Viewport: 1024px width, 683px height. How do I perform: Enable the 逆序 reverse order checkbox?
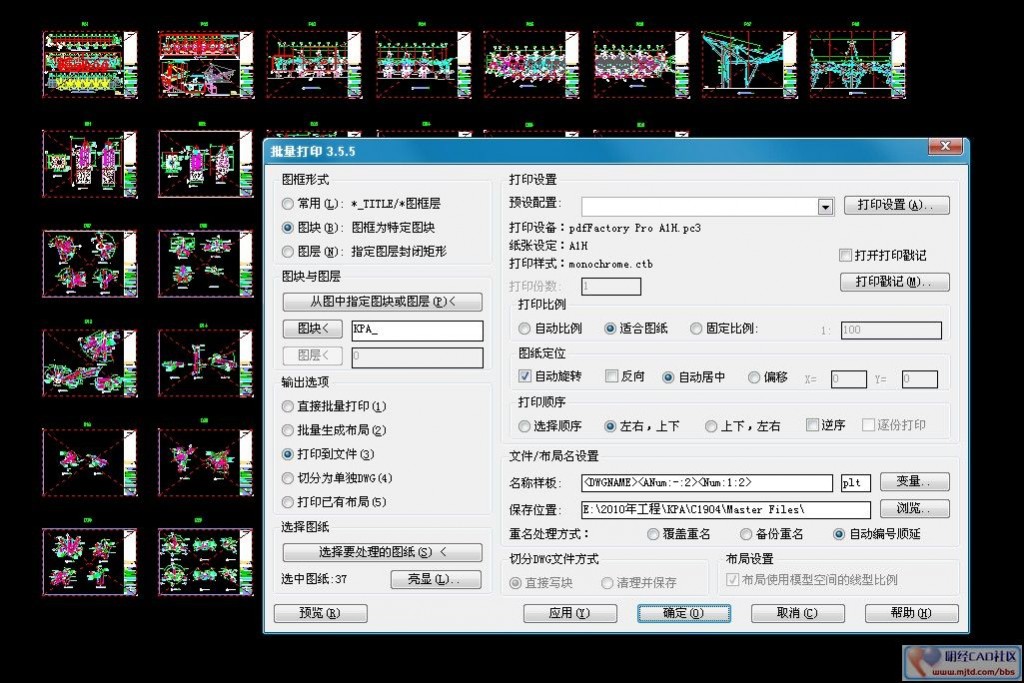(x=812, y=425)
